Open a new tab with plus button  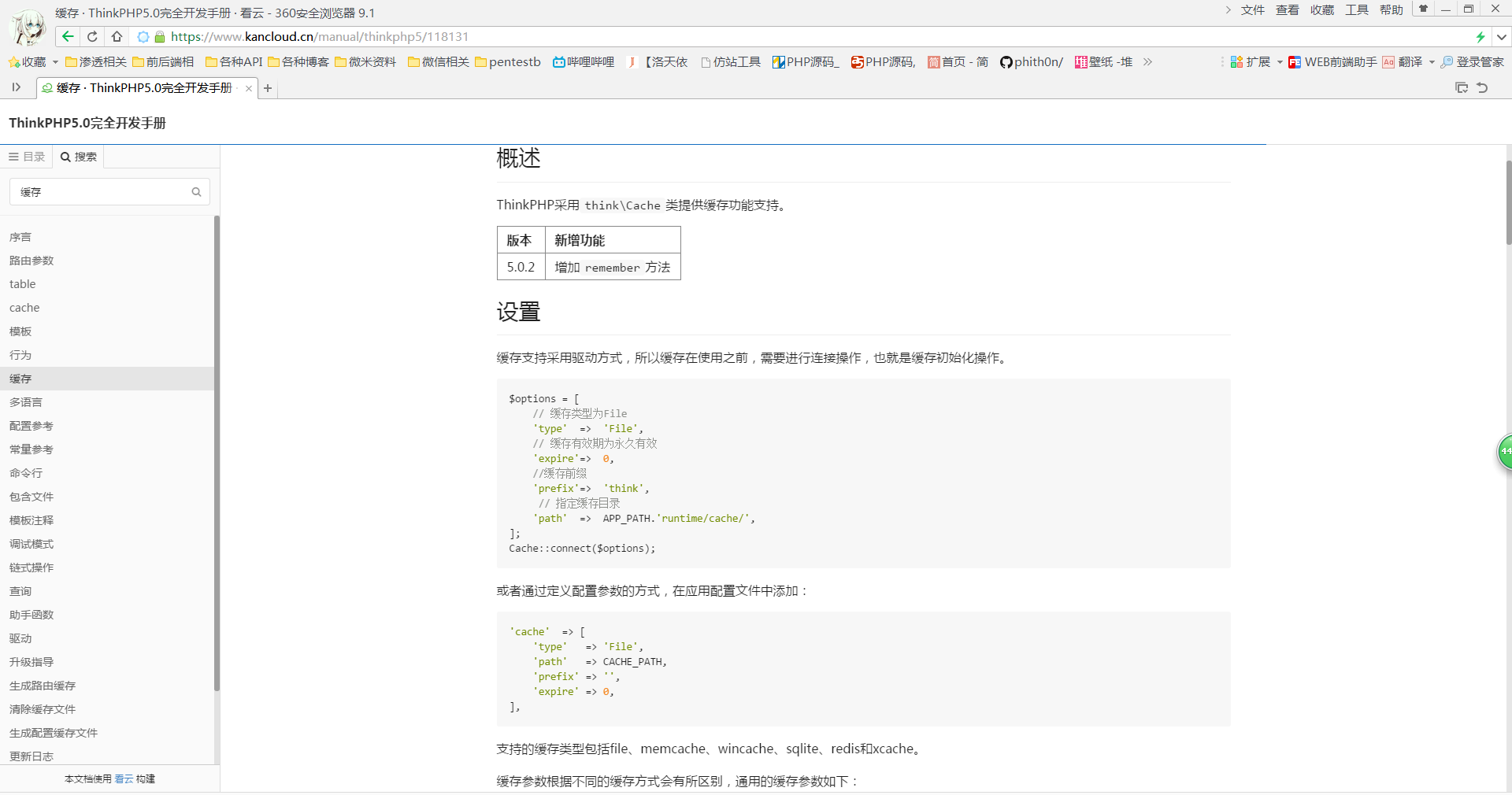tap(268, 88)
